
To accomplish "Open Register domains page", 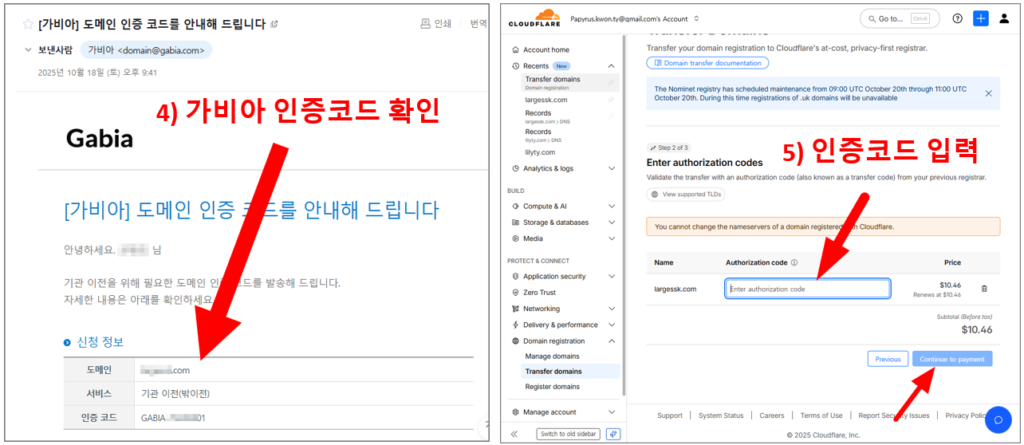I will 552,387.
